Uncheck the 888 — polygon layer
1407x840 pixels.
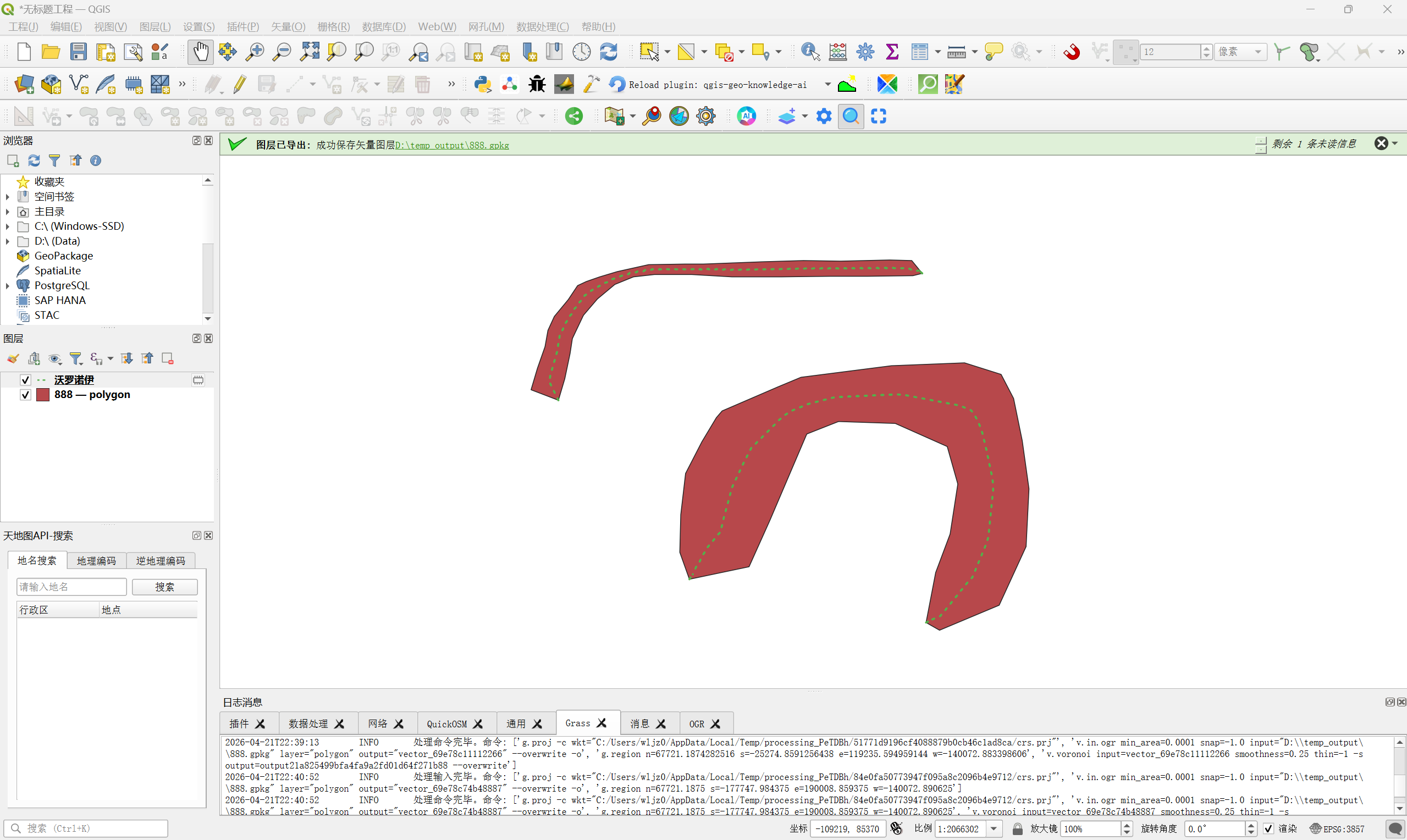[x=25, y=395]
